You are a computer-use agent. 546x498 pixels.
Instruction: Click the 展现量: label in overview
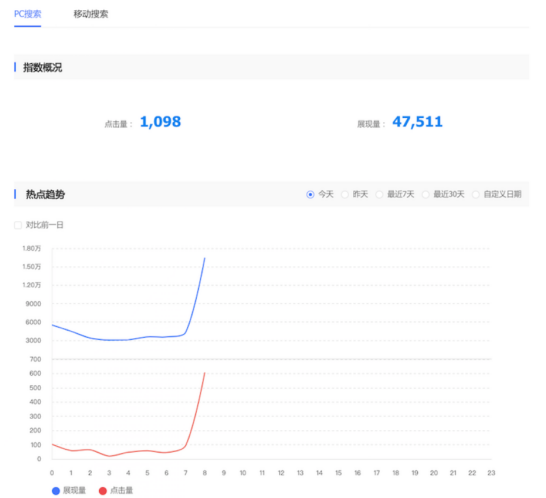[x=371, y=124]
